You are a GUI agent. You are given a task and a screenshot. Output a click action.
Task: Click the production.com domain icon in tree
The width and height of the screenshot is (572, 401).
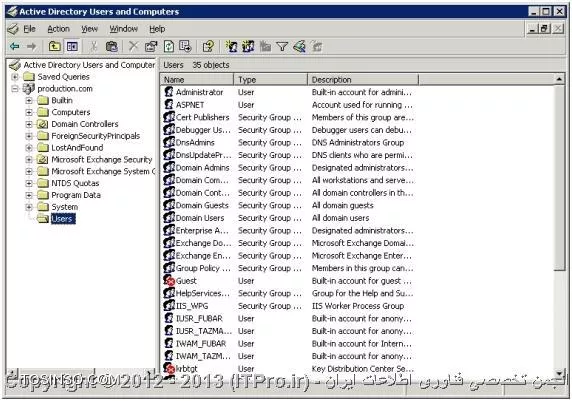(28, 88)
